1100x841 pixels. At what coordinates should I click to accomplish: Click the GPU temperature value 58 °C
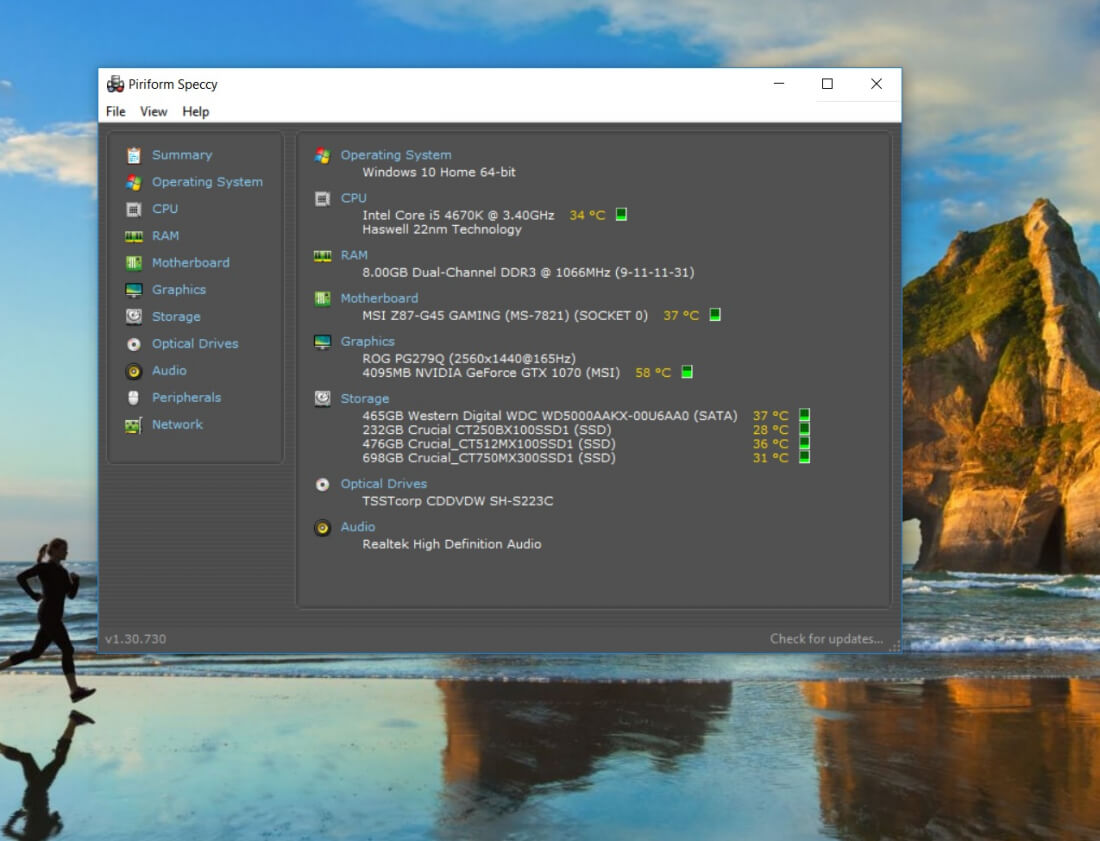click(653, 372)
